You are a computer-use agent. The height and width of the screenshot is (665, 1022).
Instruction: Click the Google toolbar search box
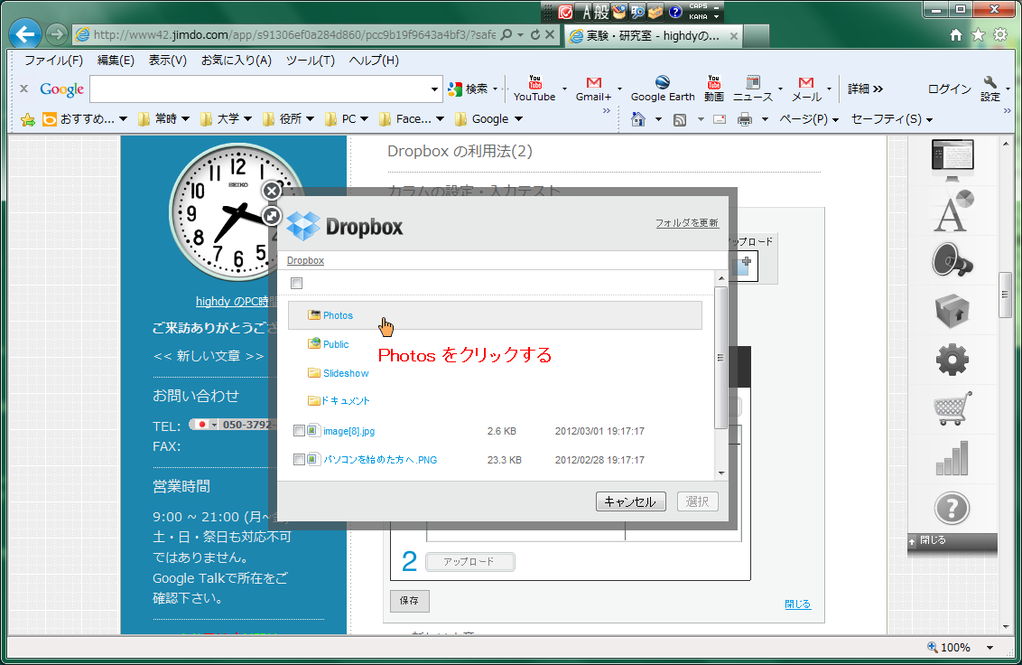(x=259, y=89)
